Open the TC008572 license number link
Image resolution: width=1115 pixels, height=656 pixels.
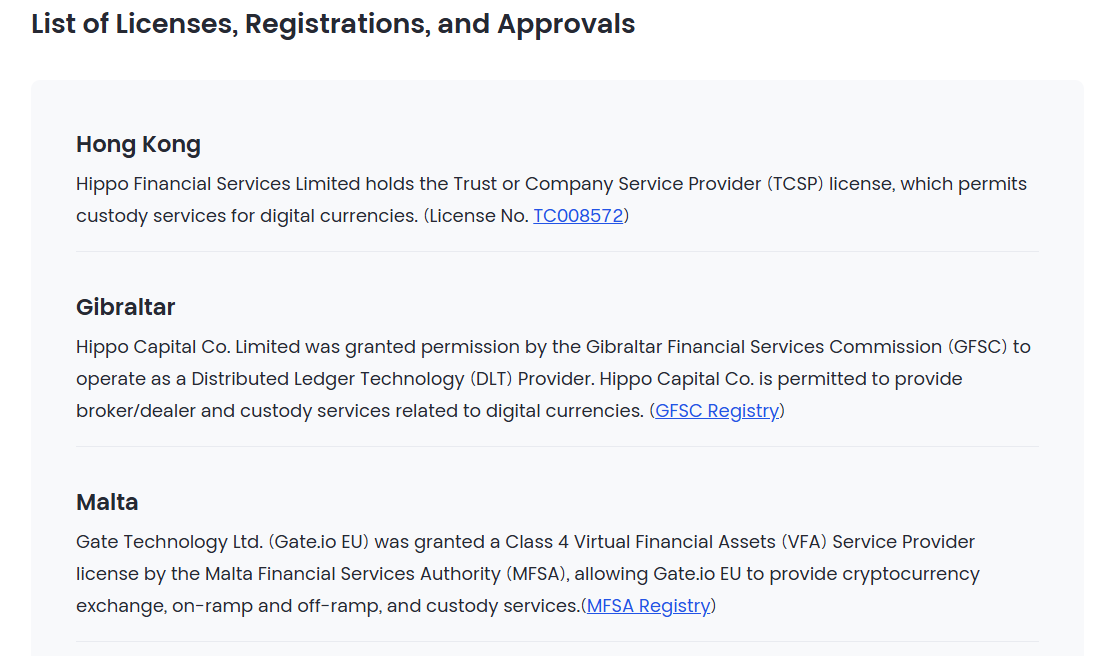point(578,215)
